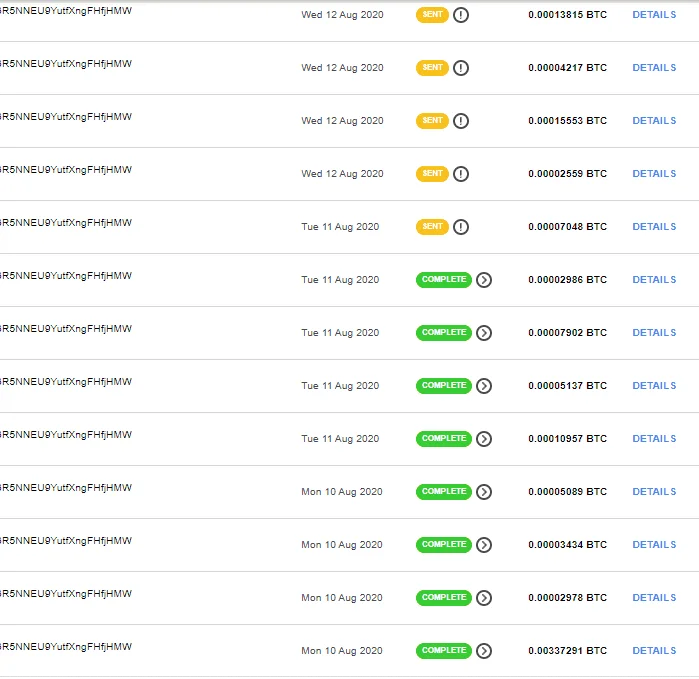Click COMPLETE badge on 0.00337291 BTC row
Screen dimensions: 699x679
click(x=444, y=651)
